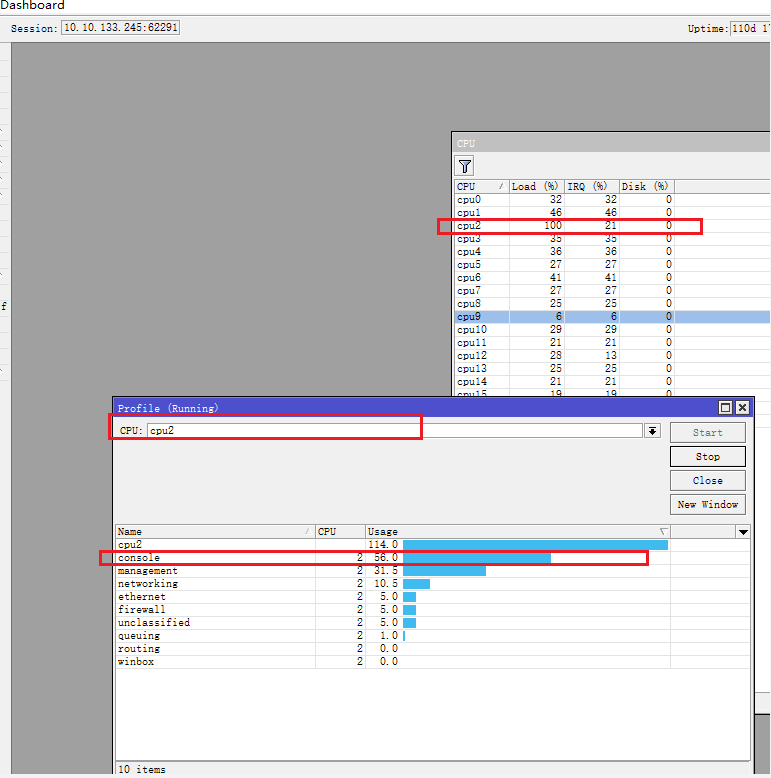Screen dimensions: 771x778
Task: Select the queuing row in Profile list
Action: click(433, 636)
